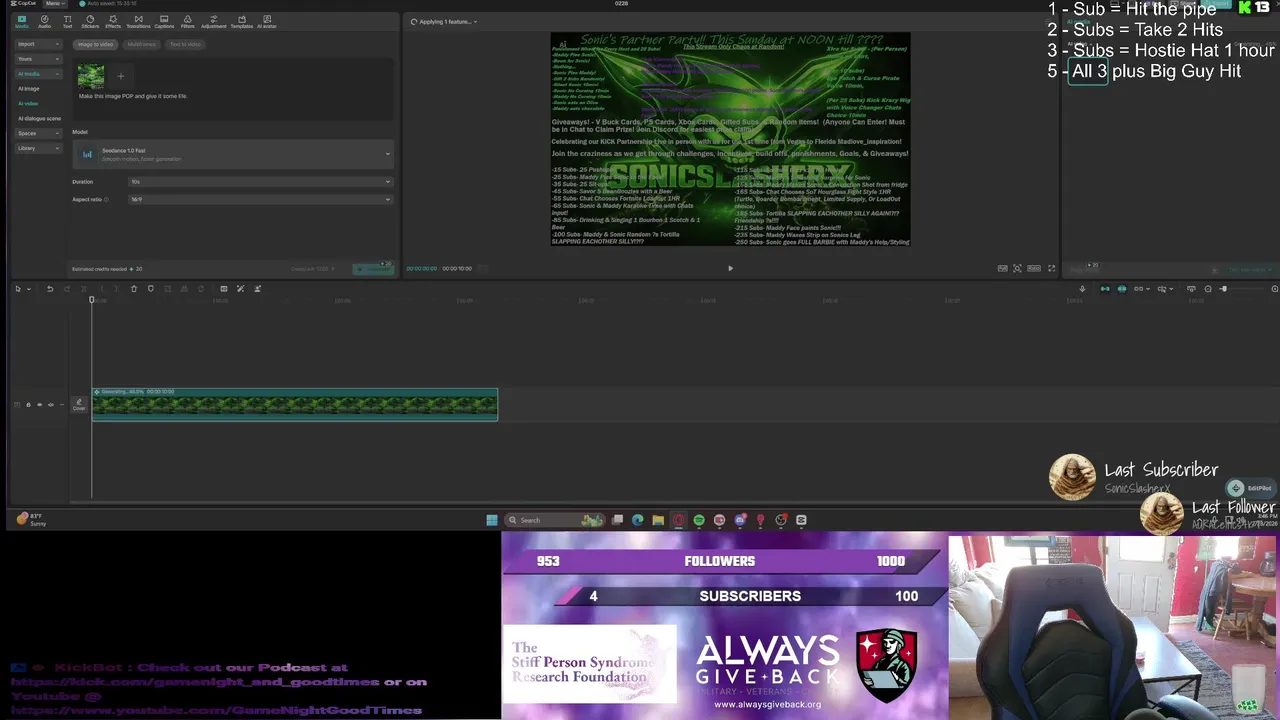Lock the main video track
Viewport: 1280px width, 720px height.
[x=28, y=405]
